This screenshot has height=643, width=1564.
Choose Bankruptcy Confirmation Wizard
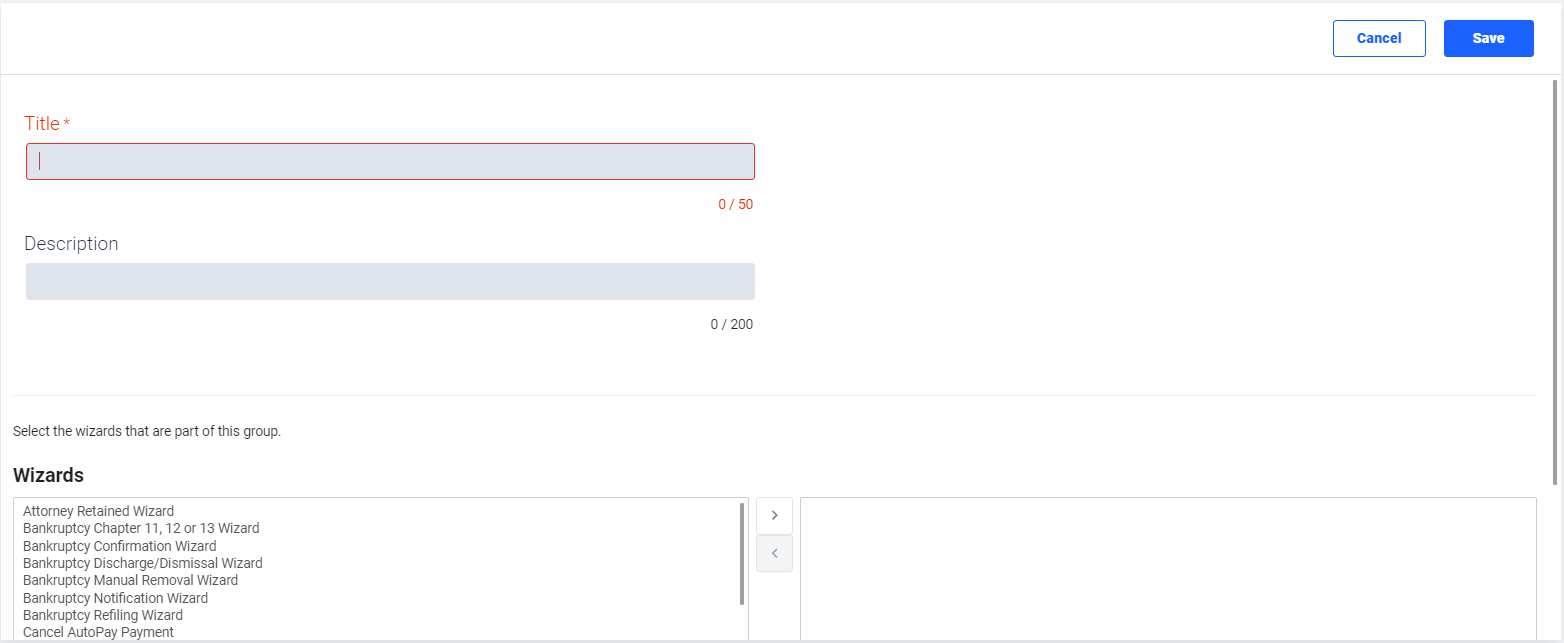[x=119, y=546]
